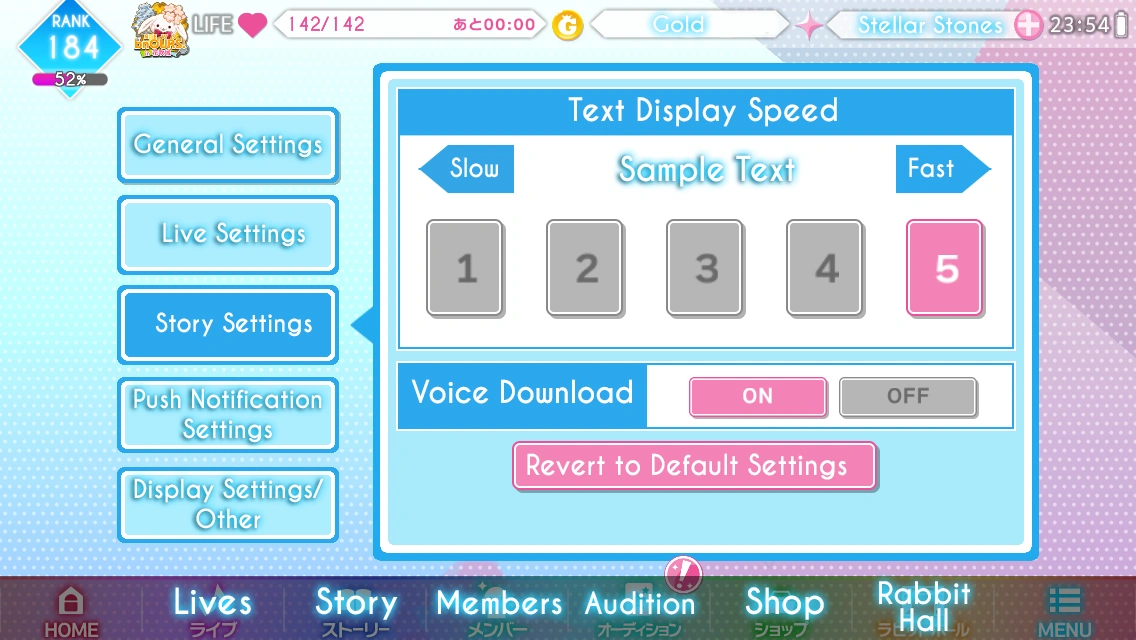Open the exclamation alert badge above Audition
The height and width of the screenshot is (640, 1136).
click(x=682, y=575)
